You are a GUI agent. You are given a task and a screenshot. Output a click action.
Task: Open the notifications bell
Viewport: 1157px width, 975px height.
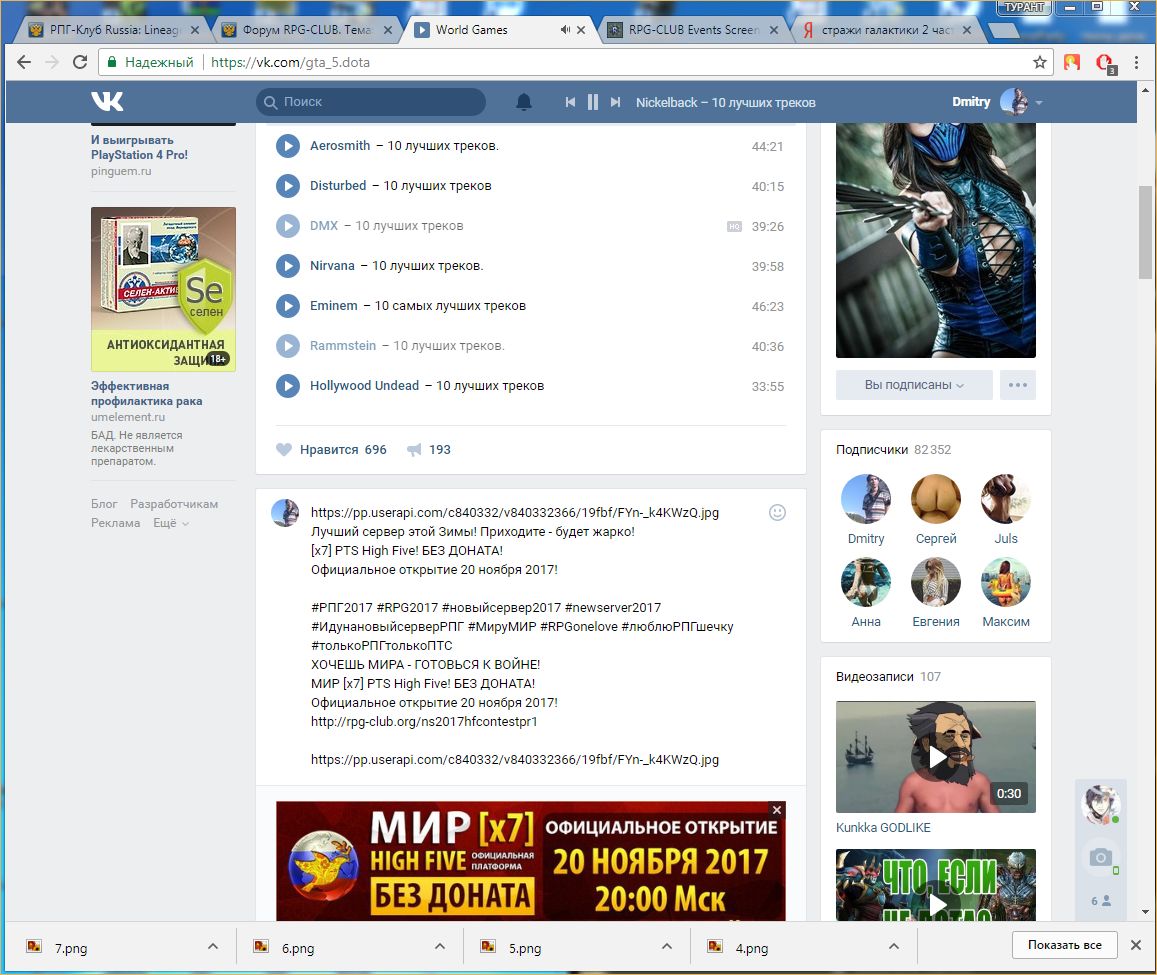point(524,102)
